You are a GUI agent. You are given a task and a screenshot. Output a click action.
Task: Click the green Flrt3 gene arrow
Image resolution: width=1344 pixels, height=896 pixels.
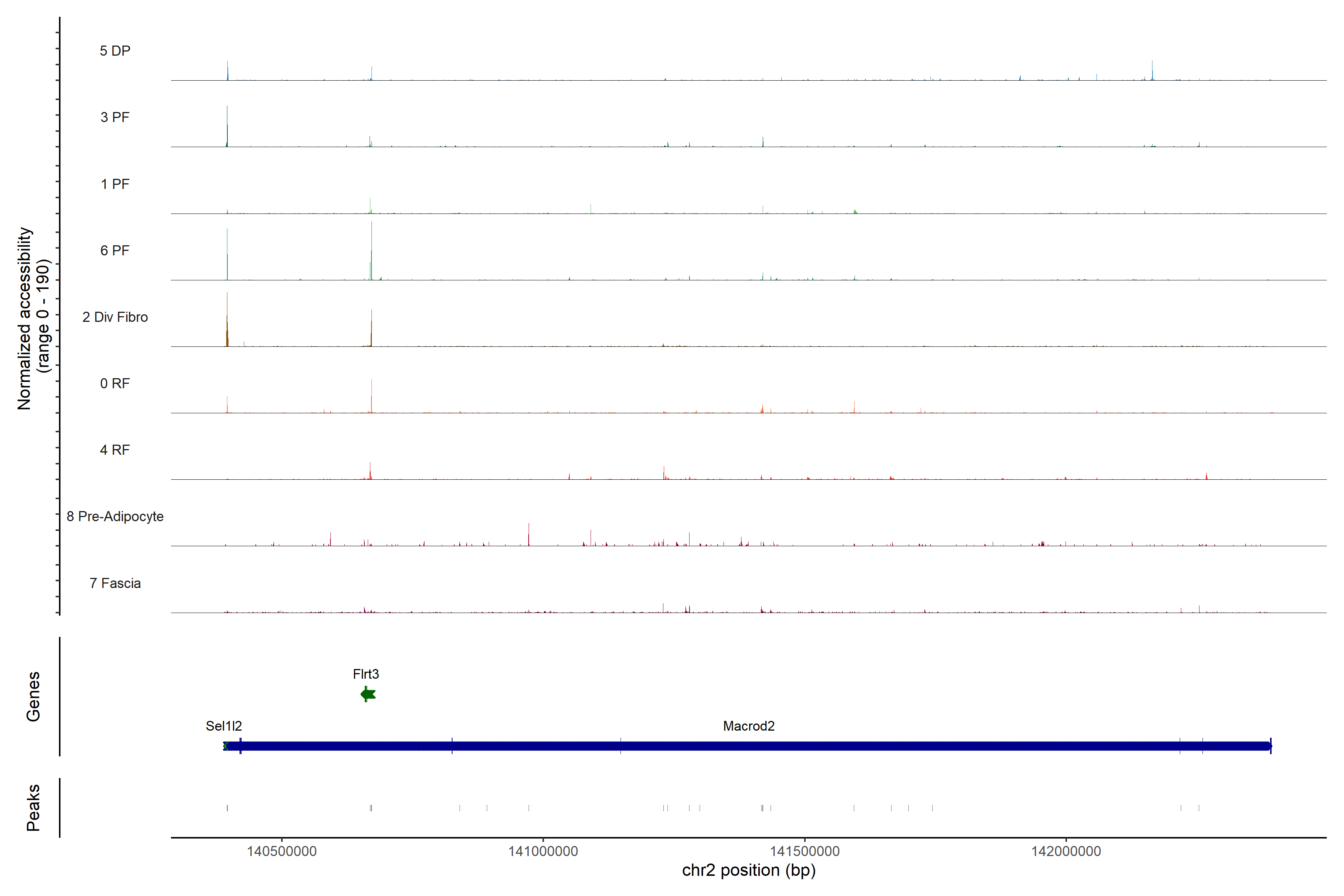(x=368, y=694)
